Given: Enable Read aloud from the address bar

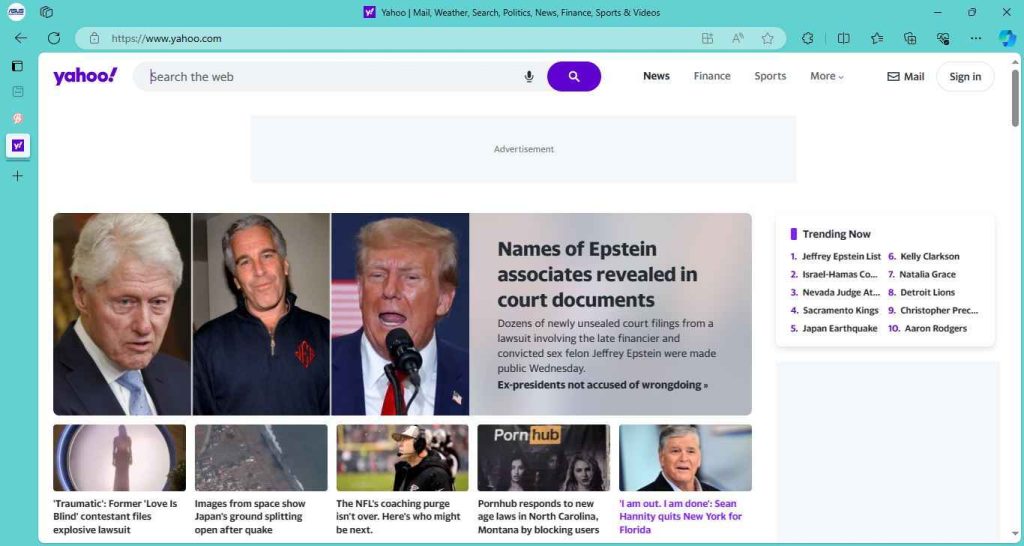Looking at the screenshot, I should tap(737, 38).
